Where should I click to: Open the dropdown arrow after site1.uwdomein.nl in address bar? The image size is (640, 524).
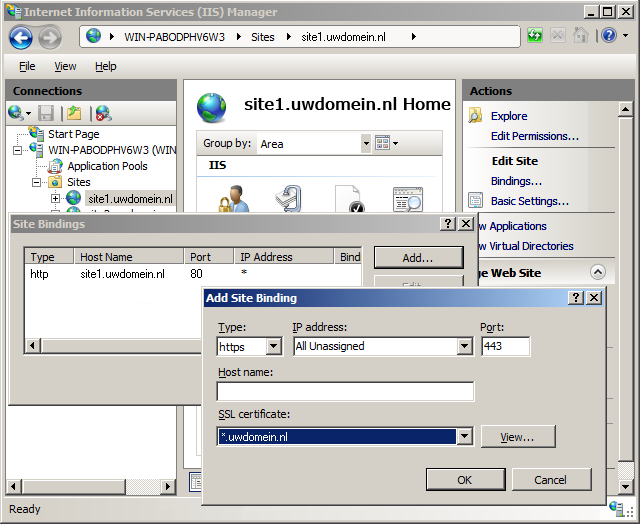[x=413, y=37]
